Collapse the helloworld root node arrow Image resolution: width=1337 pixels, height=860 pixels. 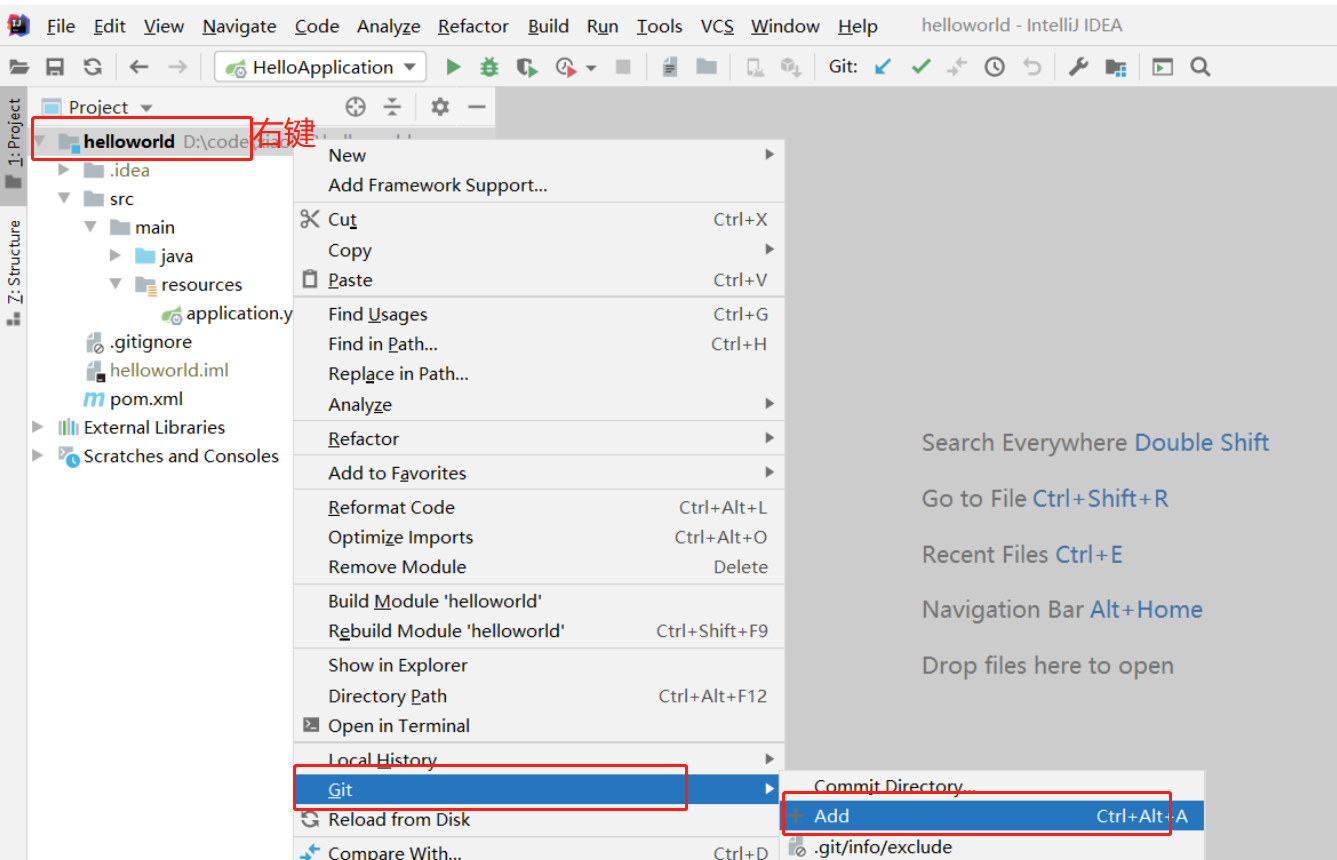click(x=40, y=141)
